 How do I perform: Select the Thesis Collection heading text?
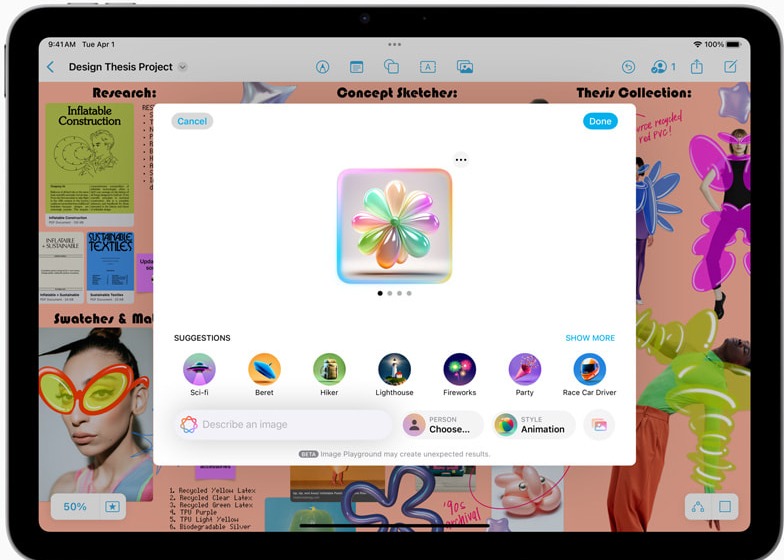tap(634, 93)
